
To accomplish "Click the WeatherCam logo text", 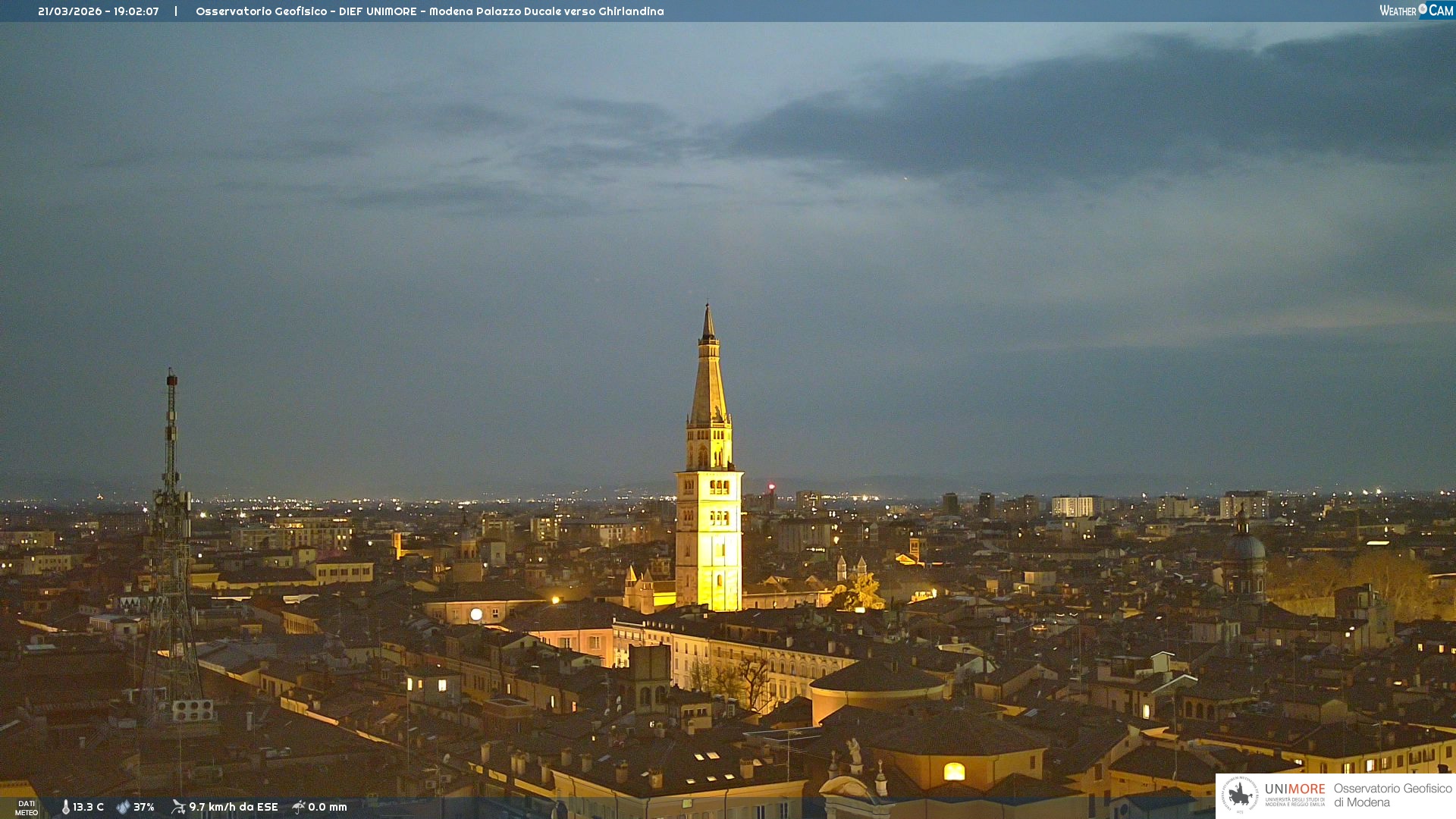I will pyautogui.click(x=1417, y=11).
